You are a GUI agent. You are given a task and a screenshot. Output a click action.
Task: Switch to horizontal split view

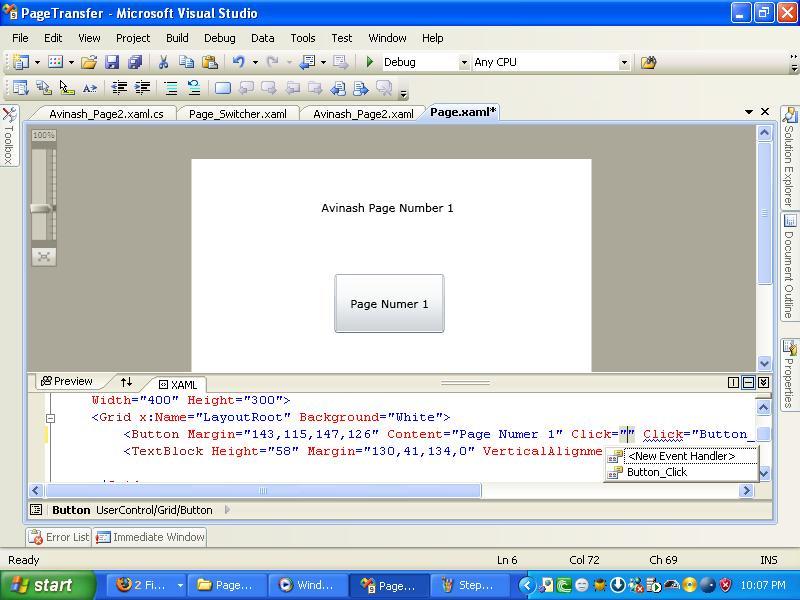748,383
